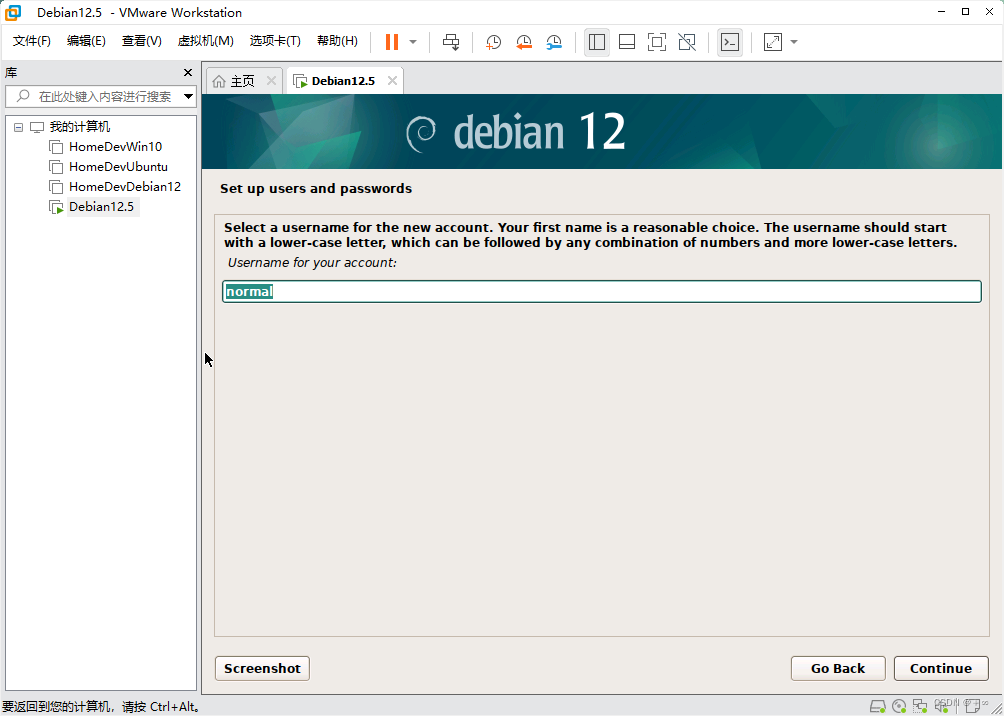The image size is (1004, 716).
Task: Toggle the thumbnail bar view
Action: click(x=627, y=41)
